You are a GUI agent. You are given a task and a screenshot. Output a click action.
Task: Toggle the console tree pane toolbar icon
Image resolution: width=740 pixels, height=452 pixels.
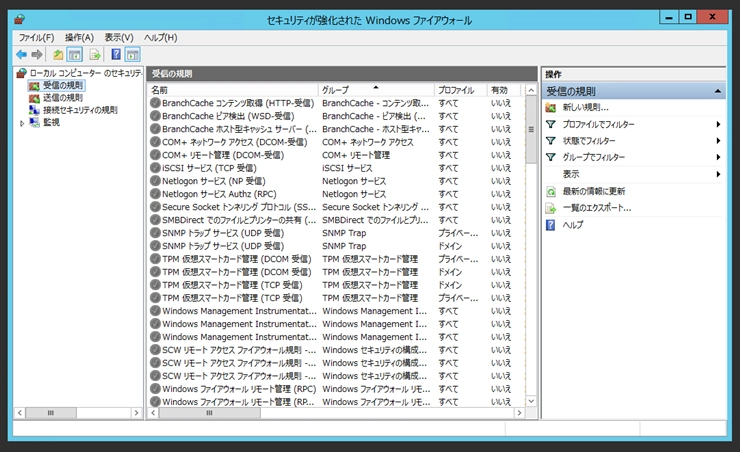click(75, 55)
